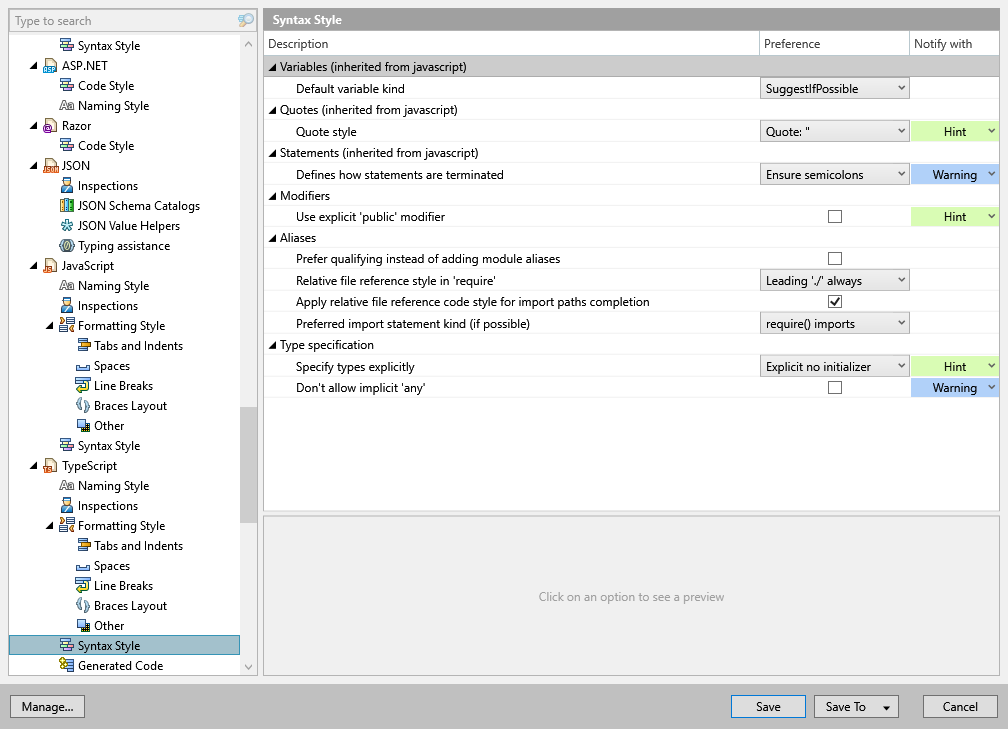The image size is (1008, 729).
Task: Open the require() imports dropdown
Action: click(x=834, y=322)
